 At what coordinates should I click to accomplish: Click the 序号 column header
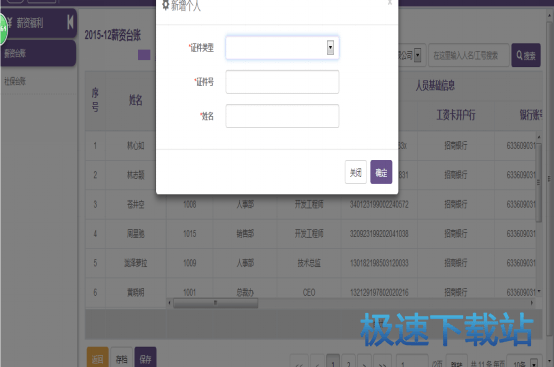95,100
